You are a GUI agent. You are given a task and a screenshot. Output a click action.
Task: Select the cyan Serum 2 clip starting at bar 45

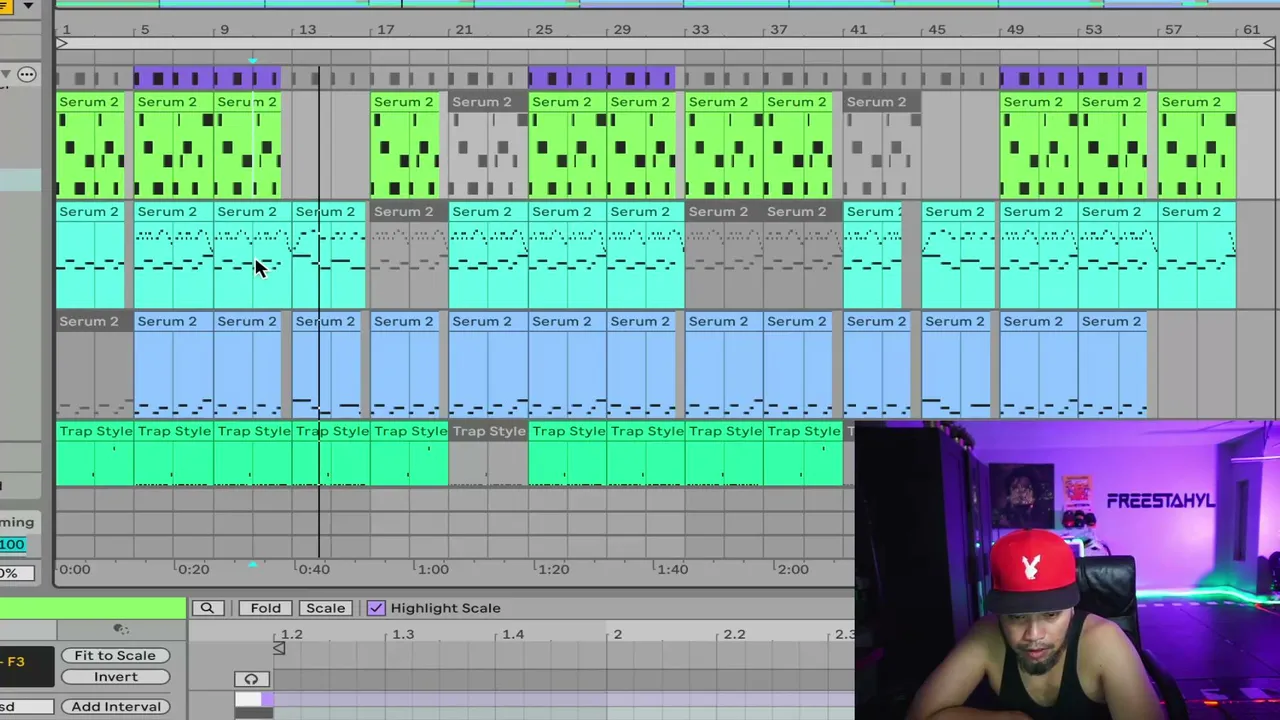pyautogui.click(x=960, y=255)
